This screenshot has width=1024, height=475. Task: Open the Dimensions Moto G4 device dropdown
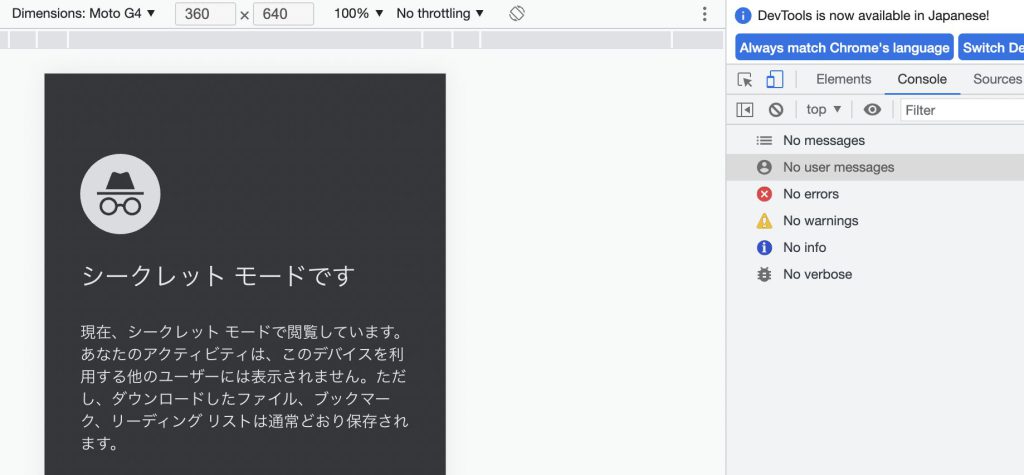coord(84,13)
